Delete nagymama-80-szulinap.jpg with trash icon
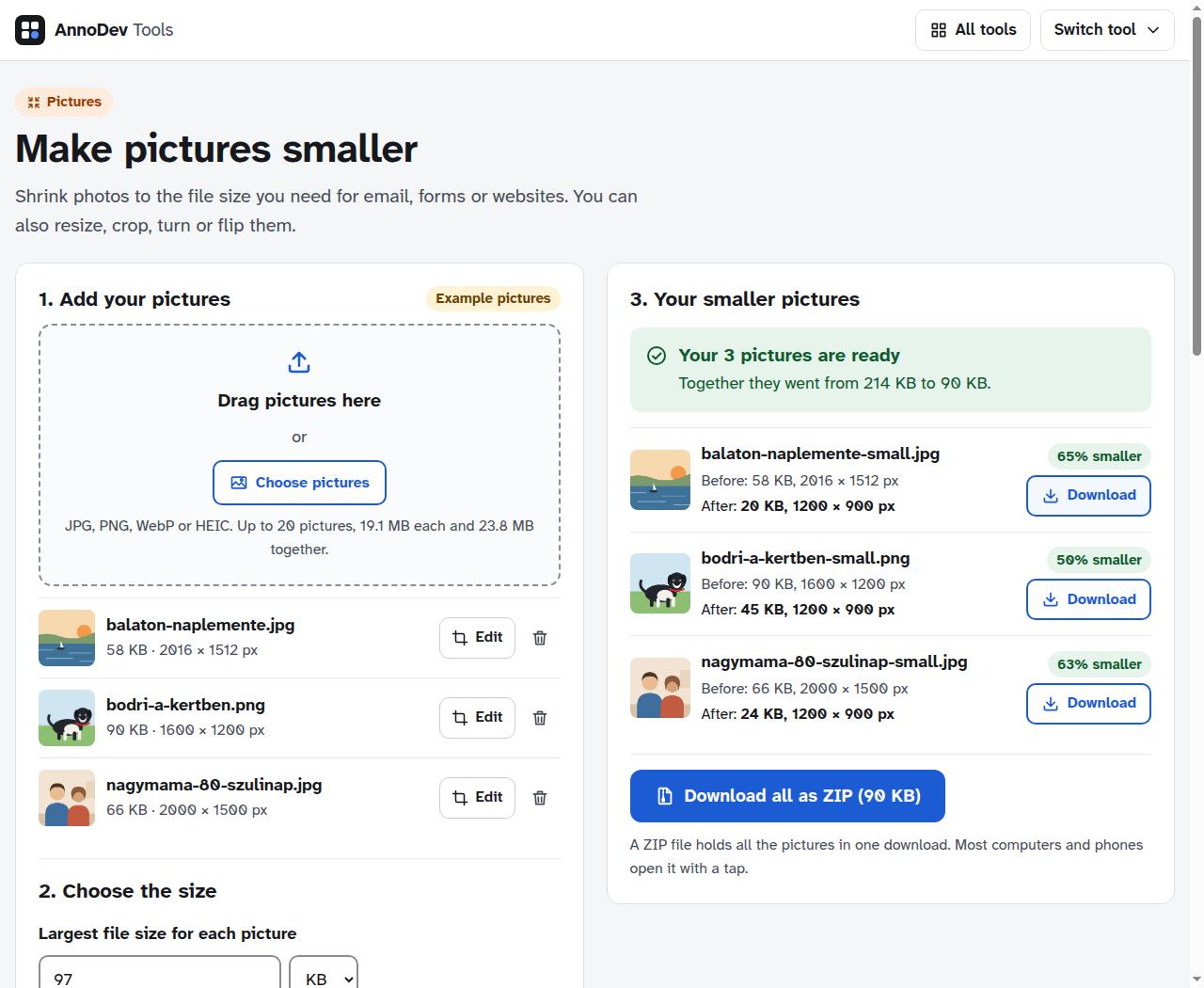Image resolution: width=1204 pixels, height=988 pixels. pos(540,798)
